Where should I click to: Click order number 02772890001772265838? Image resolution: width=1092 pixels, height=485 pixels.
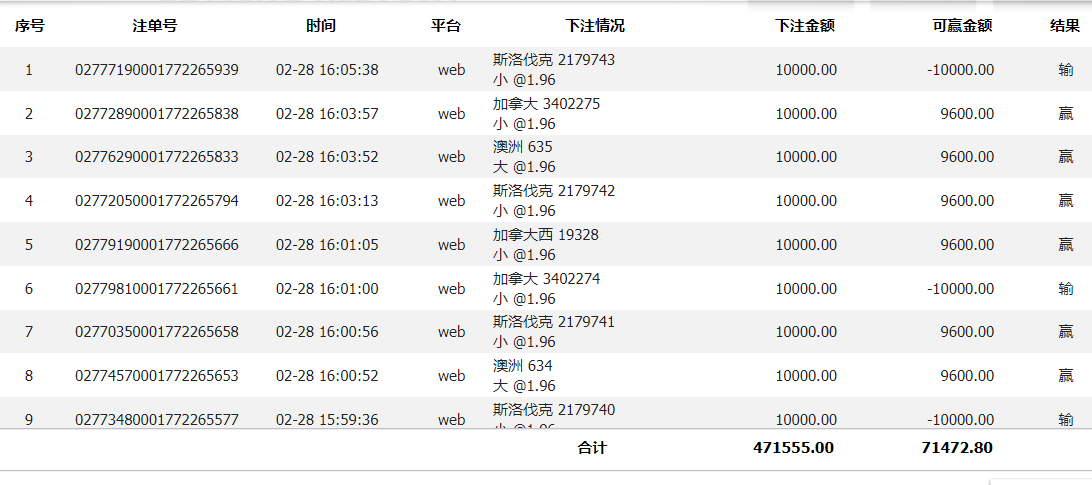157,114
